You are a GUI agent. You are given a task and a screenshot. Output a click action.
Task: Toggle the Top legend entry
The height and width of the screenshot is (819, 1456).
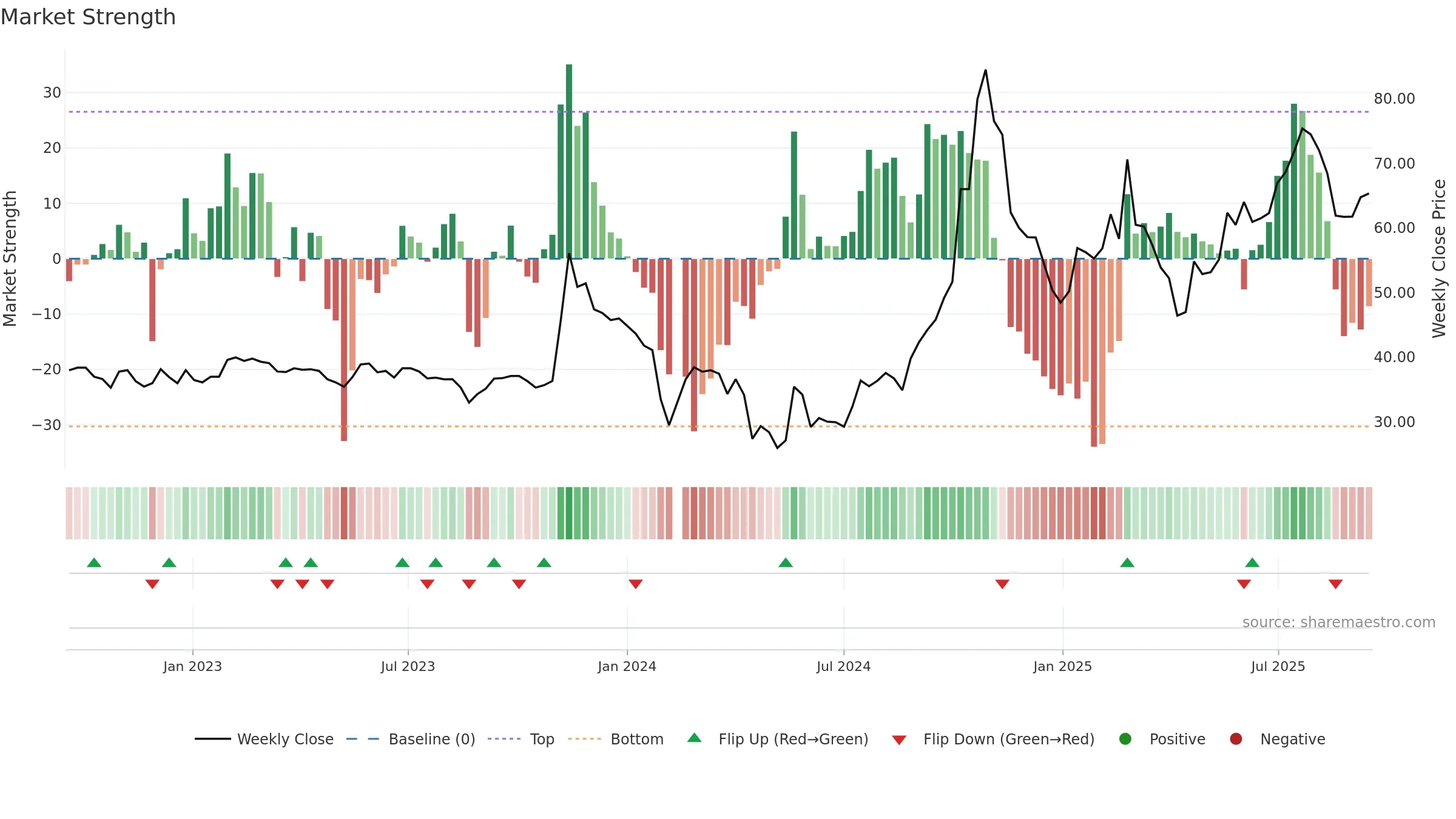[521, 739]
